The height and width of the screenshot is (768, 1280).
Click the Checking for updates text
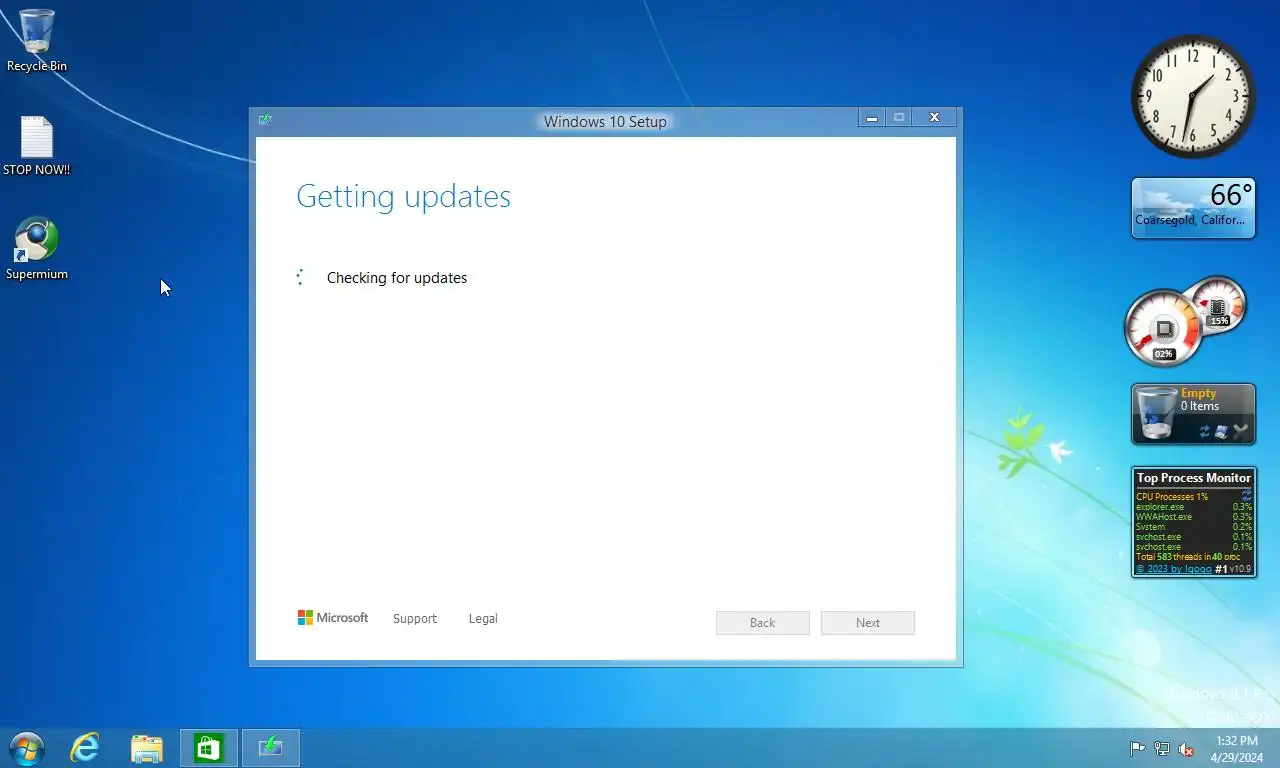click(x=397, y=278)
